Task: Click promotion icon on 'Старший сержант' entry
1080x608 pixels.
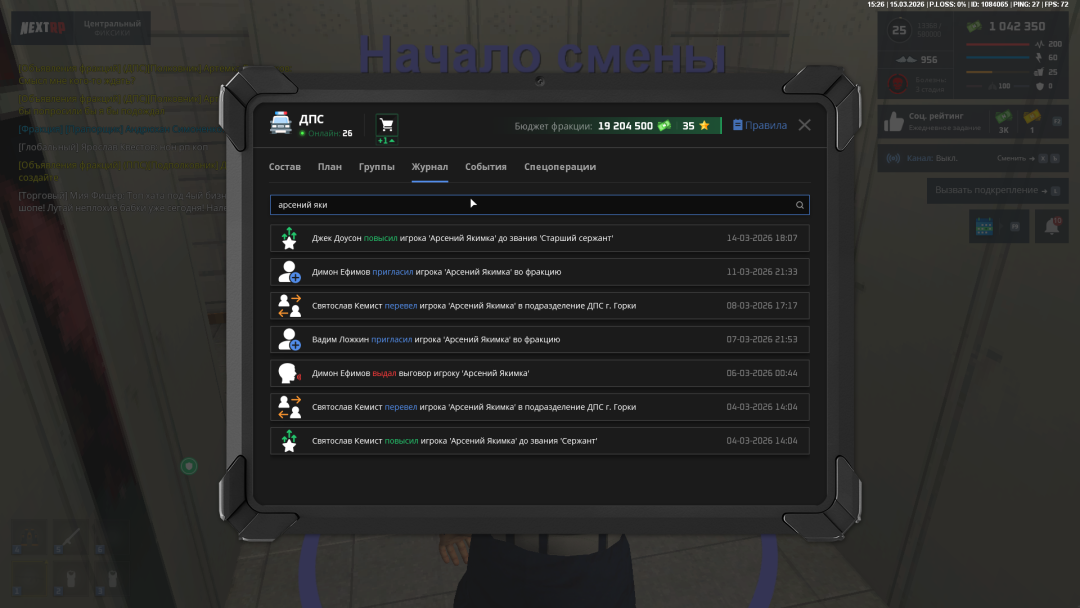Action: pos(289,238)
